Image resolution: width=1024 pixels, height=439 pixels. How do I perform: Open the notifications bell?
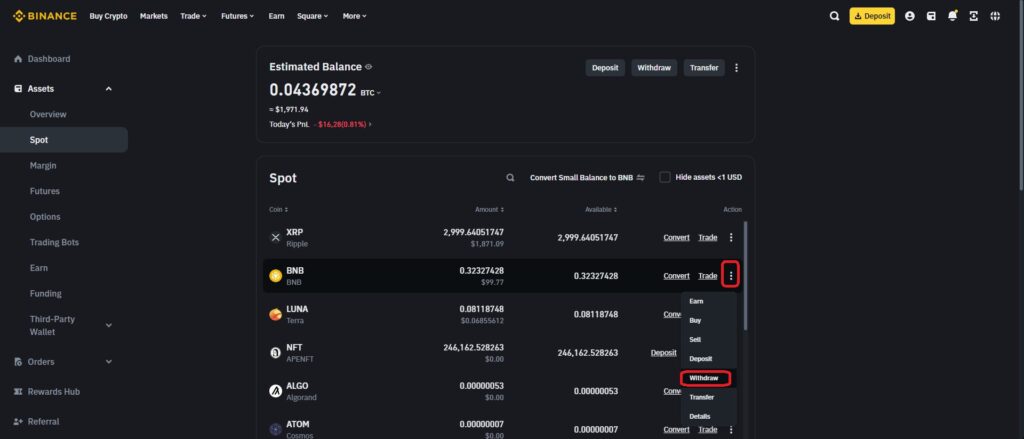(x=953, y=16)
